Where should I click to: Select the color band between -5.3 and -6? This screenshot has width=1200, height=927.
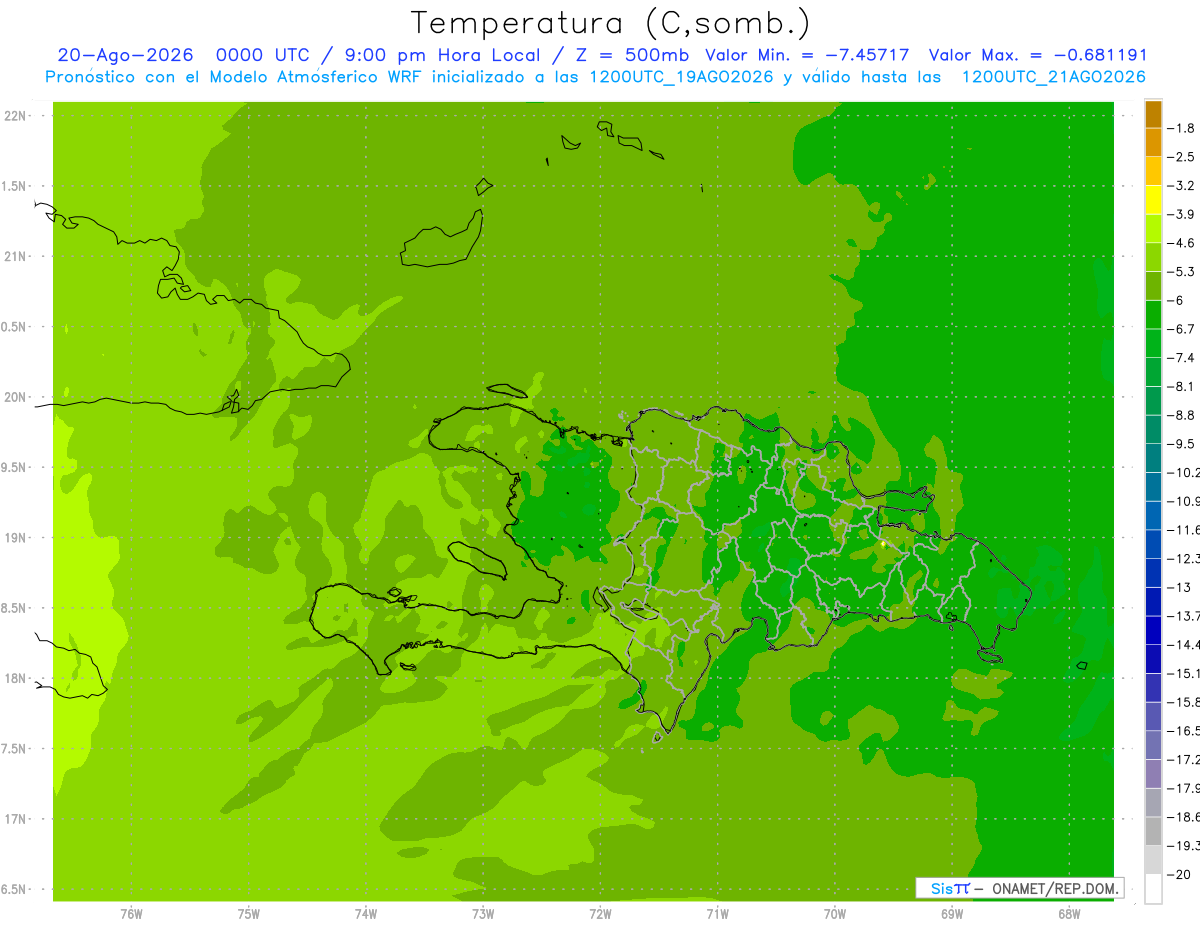coord(1153,286)
